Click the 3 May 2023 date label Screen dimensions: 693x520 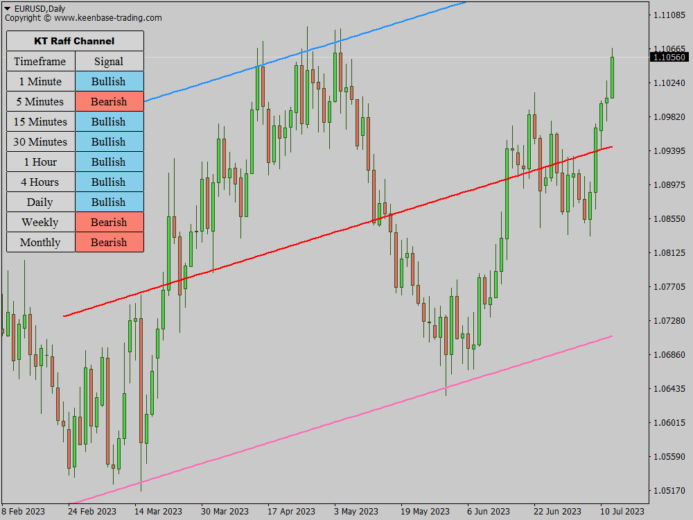(x=356, y=512)
